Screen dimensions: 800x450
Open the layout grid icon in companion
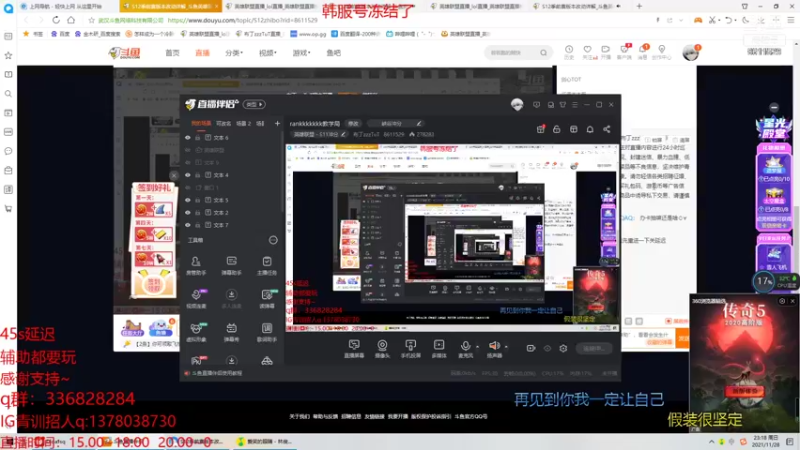coord(573,129)
